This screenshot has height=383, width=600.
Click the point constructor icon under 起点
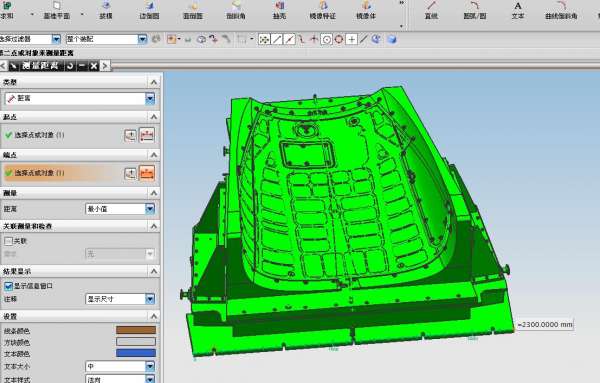click(130, 135)
